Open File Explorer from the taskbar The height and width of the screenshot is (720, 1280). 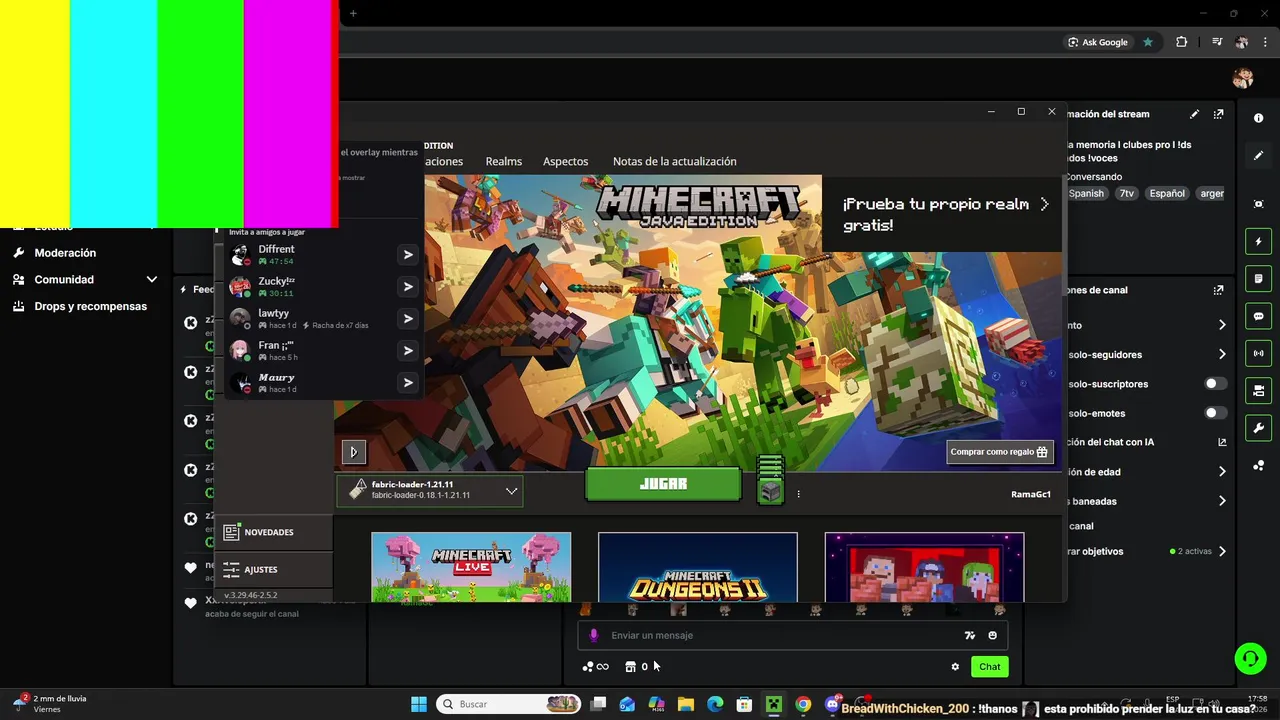[x=686, y=704]
